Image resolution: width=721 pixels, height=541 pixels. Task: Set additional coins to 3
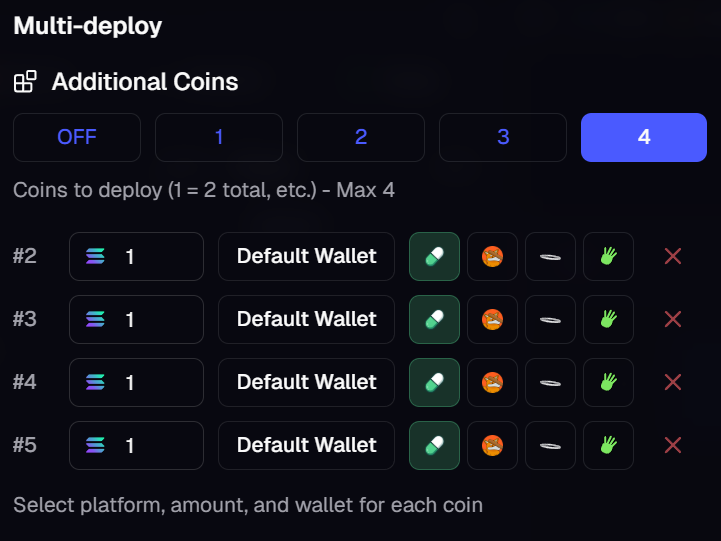[503, 137]
